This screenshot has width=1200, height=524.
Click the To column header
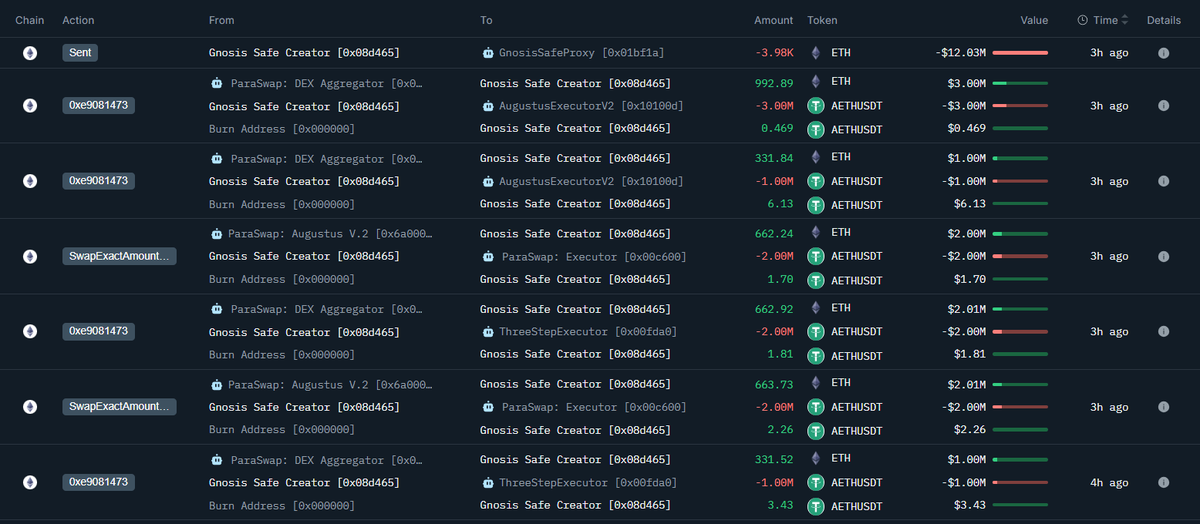[486, 20]
